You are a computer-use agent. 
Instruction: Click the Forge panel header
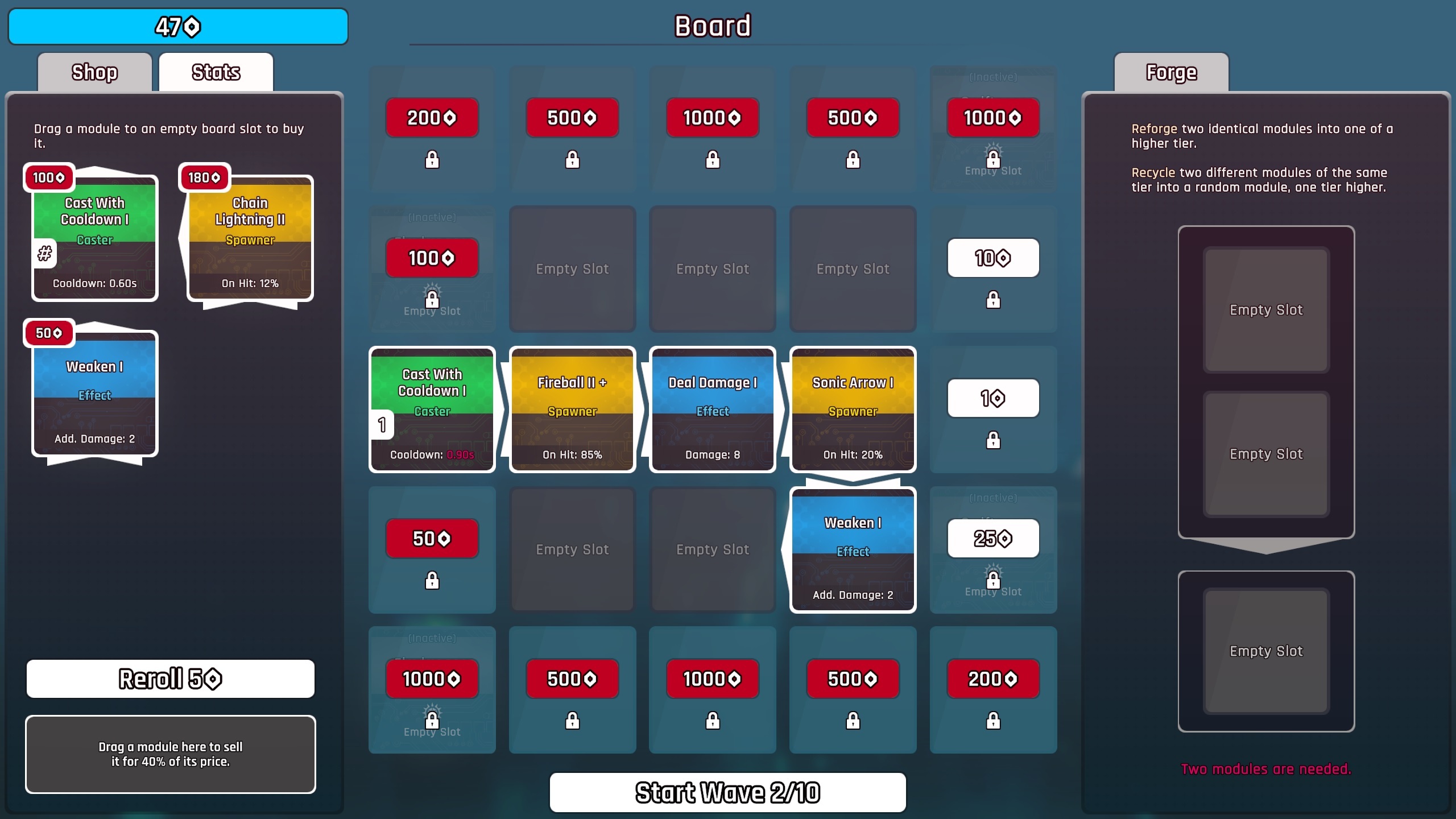pos(1170,72)
